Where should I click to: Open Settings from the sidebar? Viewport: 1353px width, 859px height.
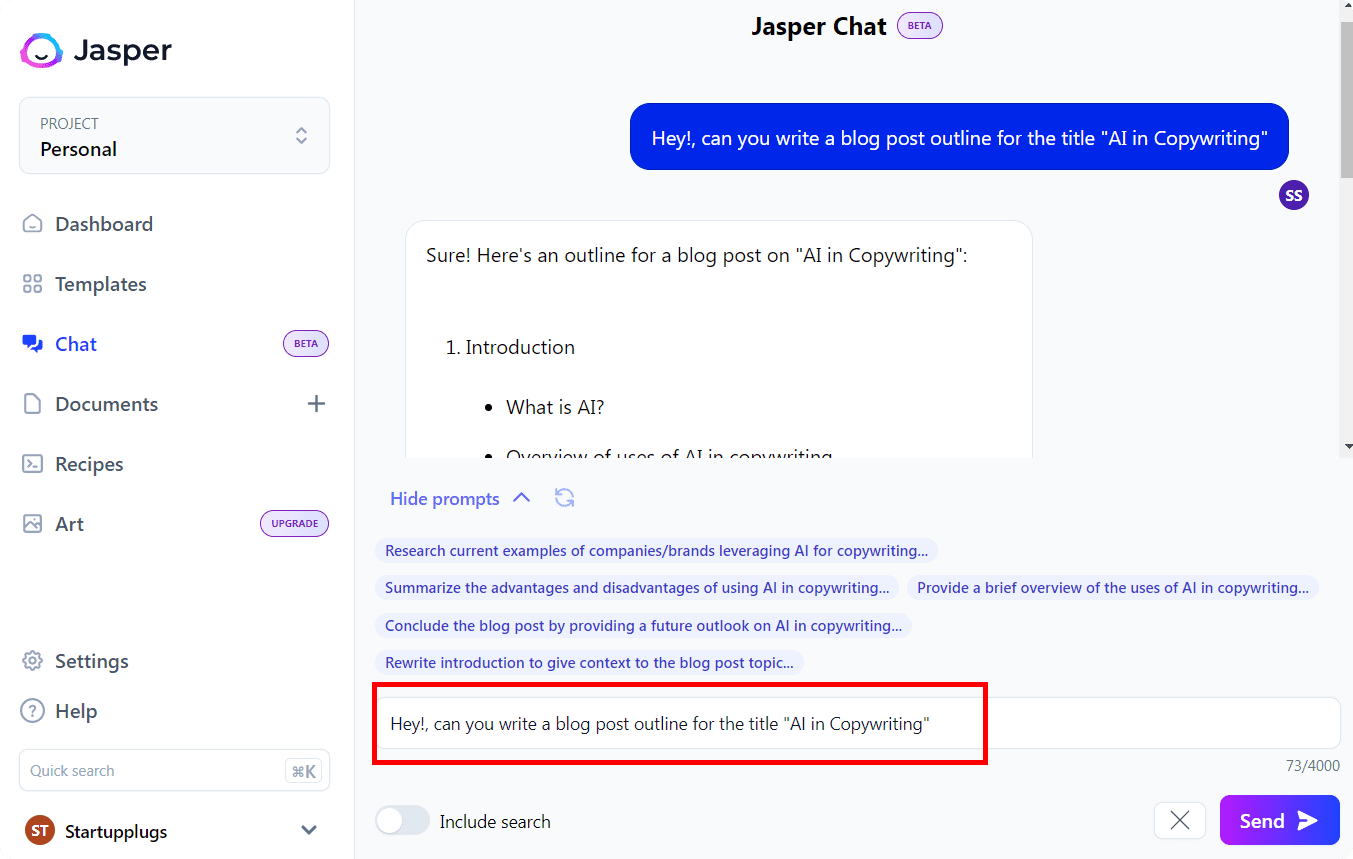tap(92, 660)
